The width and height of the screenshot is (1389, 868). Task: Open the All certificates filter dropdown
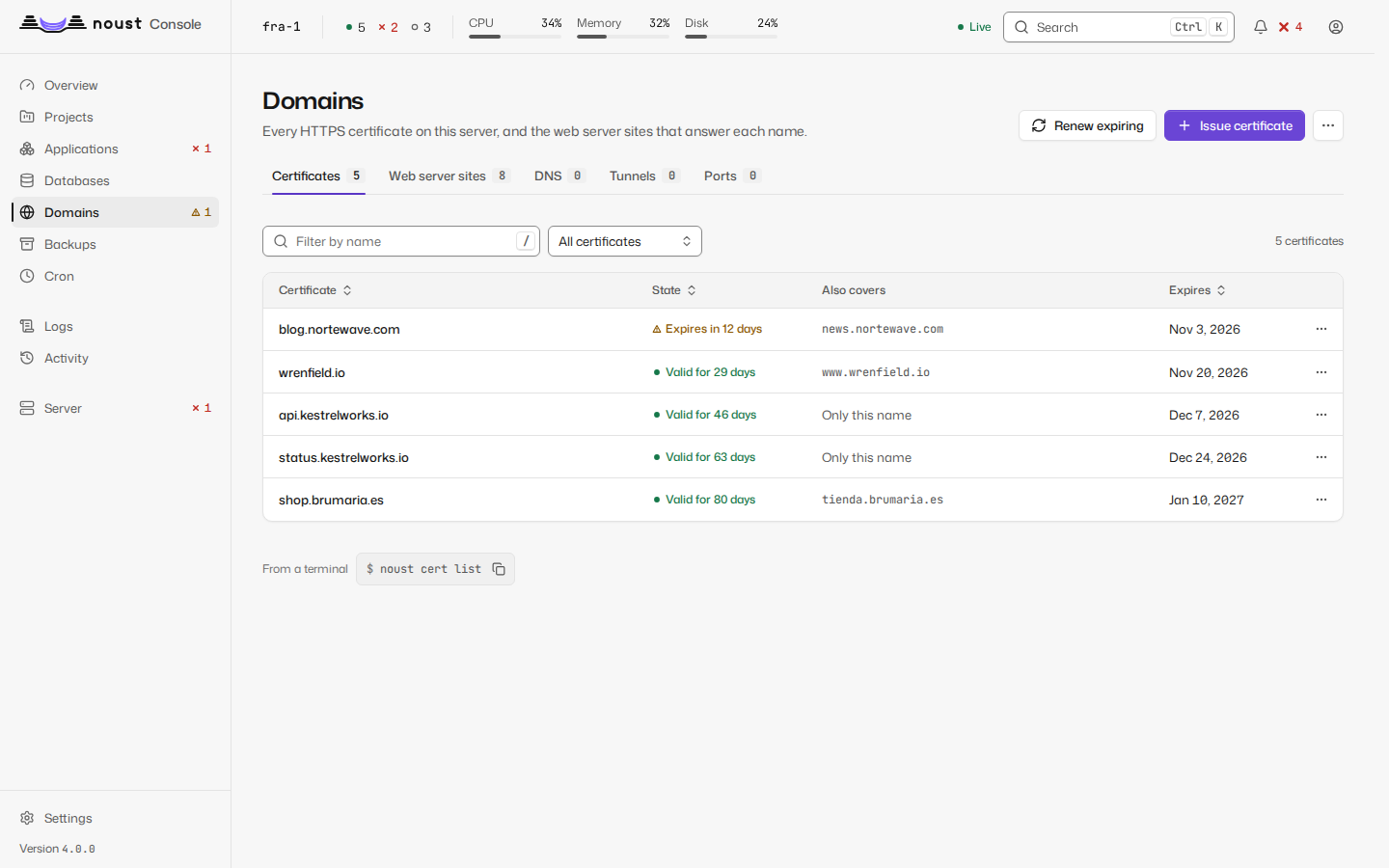point(625,241)
